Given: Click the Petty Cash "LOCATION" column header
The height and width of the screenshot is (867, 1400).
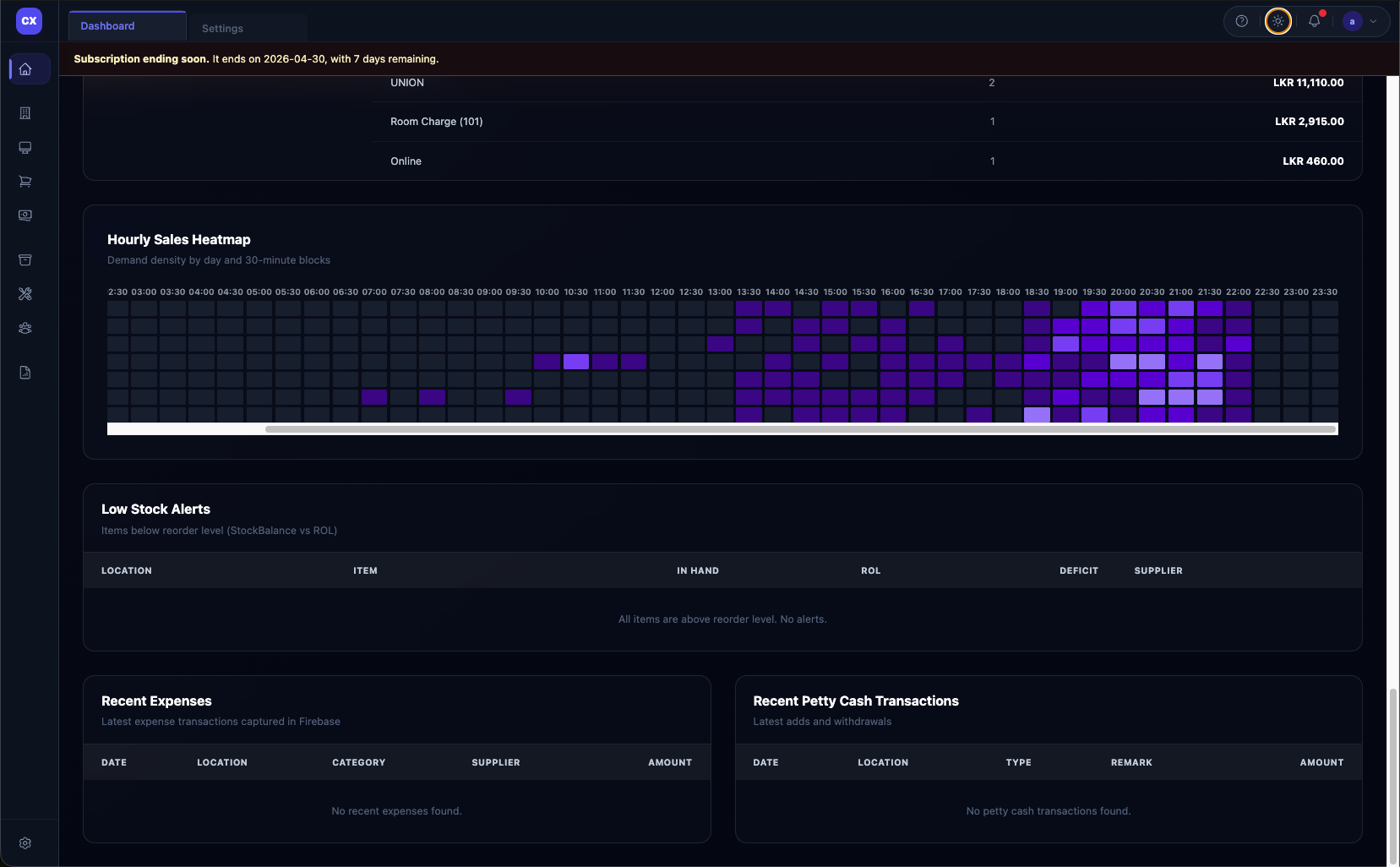Looking at the screenshot, I should [x=883, y=763].
